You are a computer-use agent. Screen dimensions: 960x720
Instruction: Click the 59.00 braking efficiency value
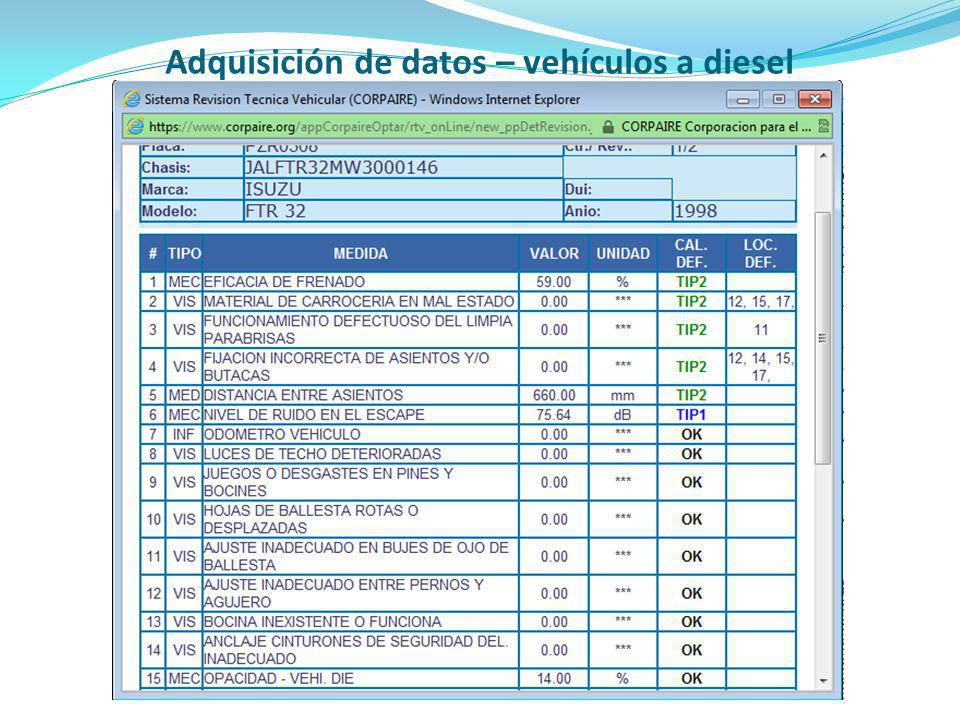pyautogui.click(x=553, y=282)
